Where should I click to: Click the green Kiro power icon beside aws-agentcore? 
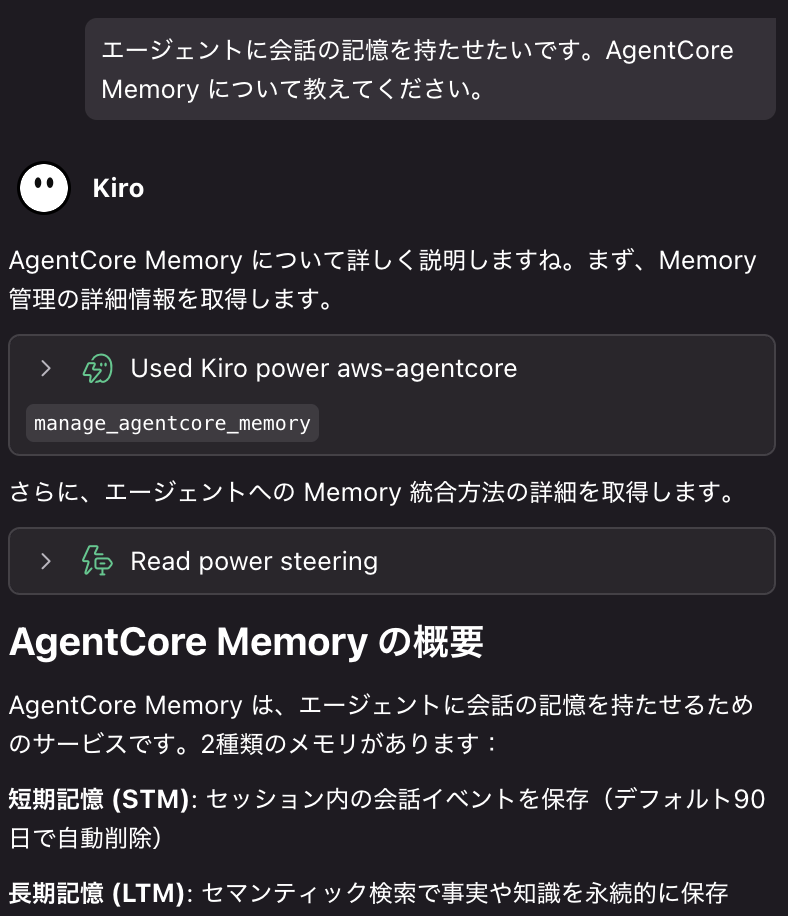tap(98, 368)
